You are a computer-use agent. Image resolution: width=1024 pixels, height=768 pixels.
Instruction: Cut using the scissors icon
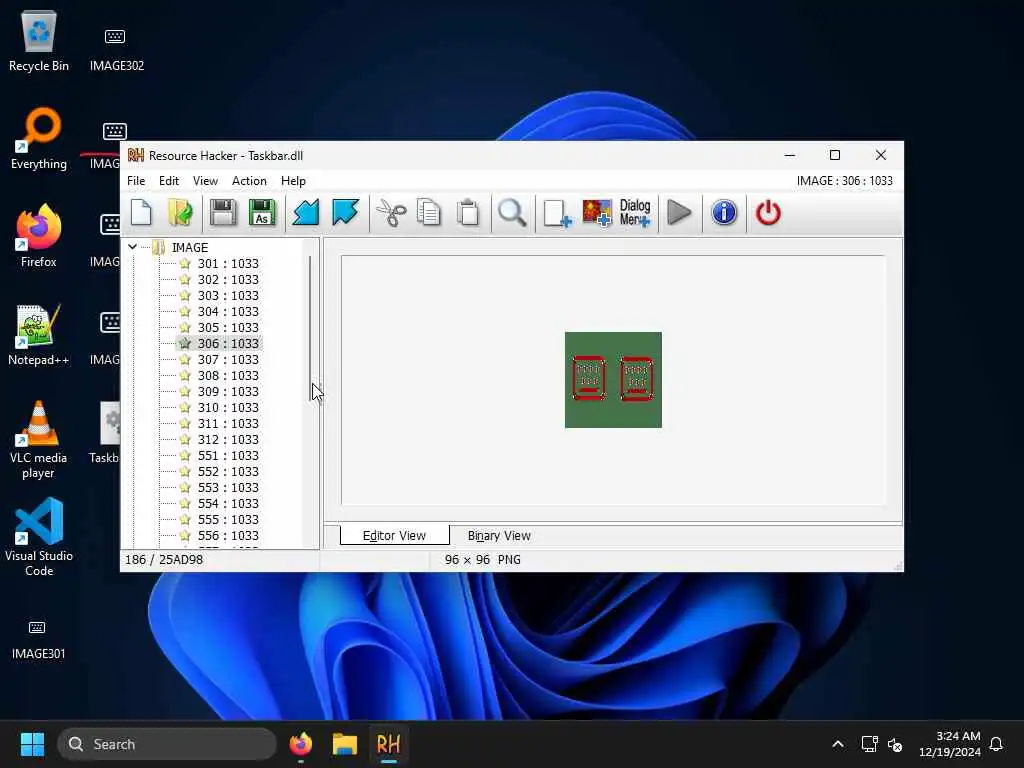point(391,213)
